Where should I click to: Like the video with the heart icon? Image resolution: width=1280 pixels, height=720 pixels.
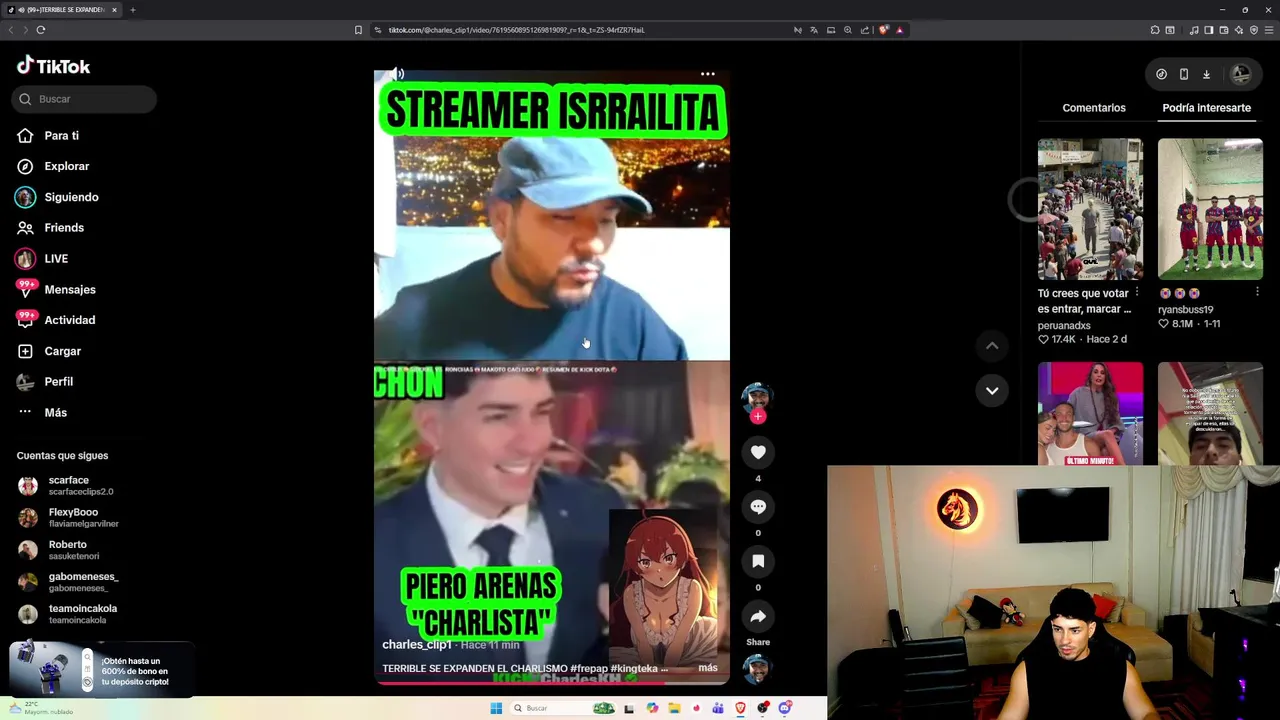pos(758,453)
